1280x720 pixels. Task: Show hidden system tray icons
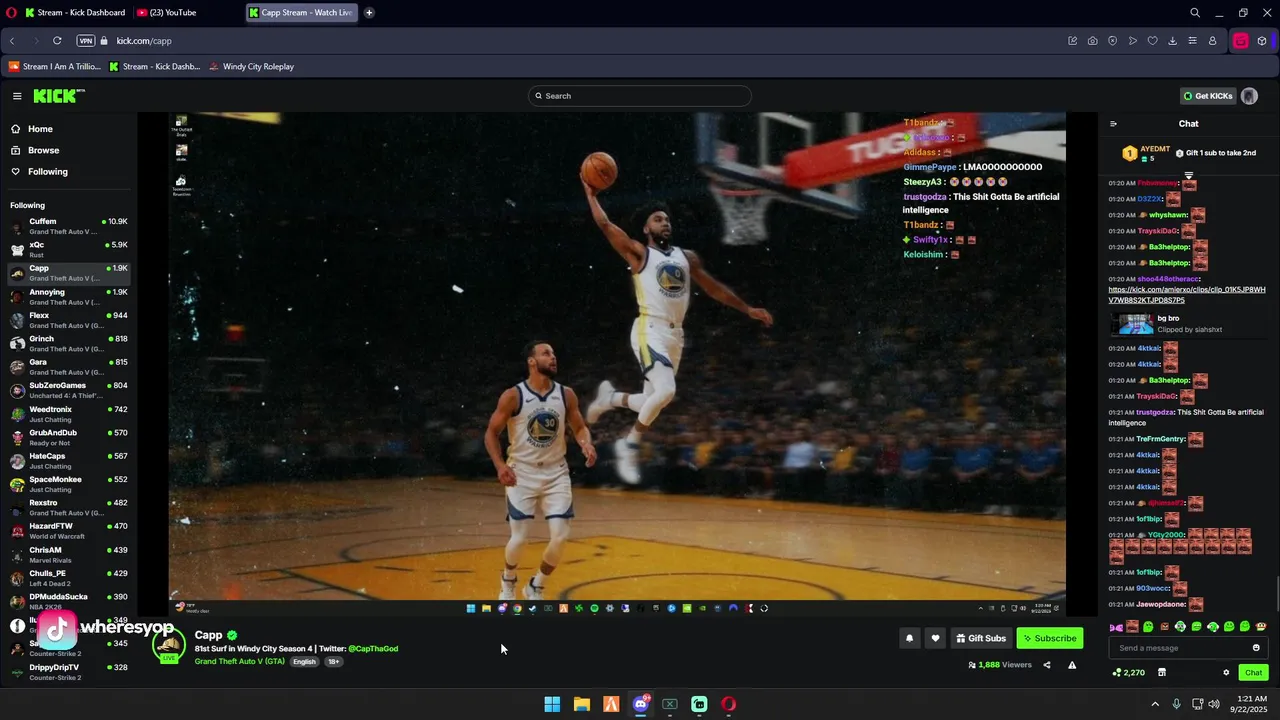coord(1155,704)
